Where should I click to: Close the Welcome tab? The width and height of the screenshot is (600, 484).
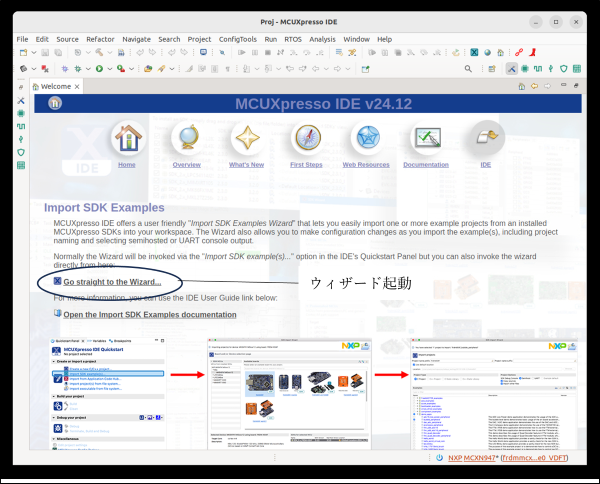coord(79,86)
